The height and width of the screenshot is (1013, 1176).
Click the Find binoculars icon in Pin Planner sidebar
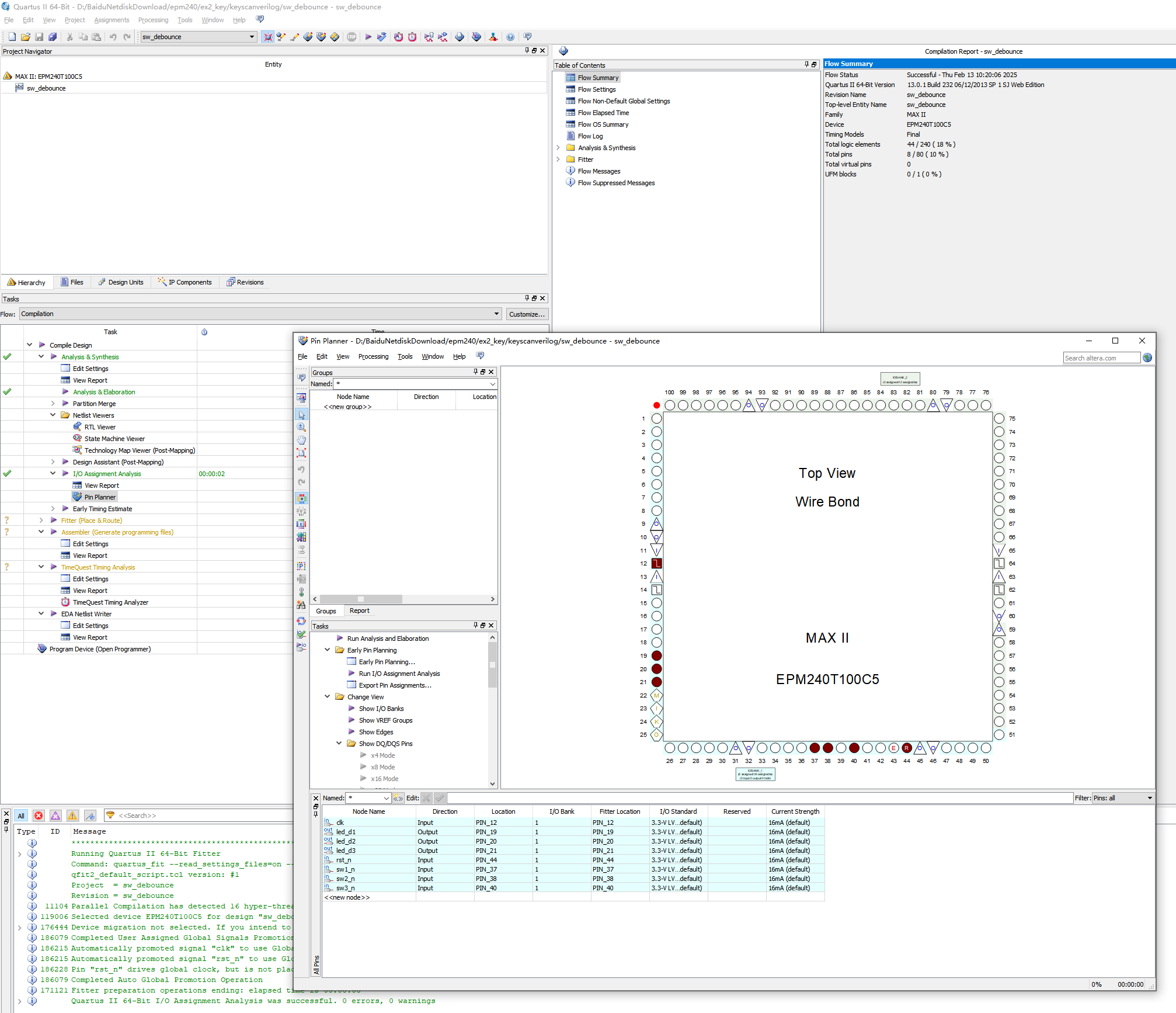(301, 605)
